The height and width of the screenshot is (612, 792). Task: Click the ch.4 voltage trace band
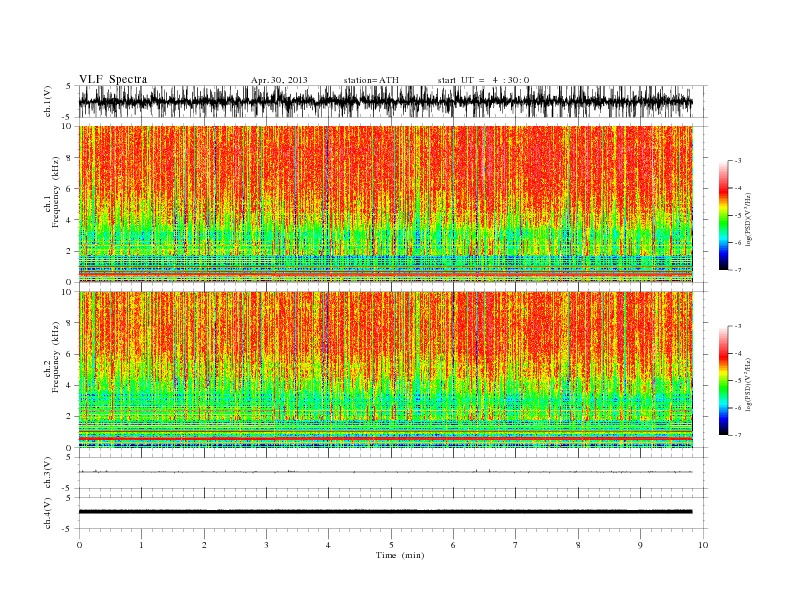pyautogui.click(x=386, y=512)
